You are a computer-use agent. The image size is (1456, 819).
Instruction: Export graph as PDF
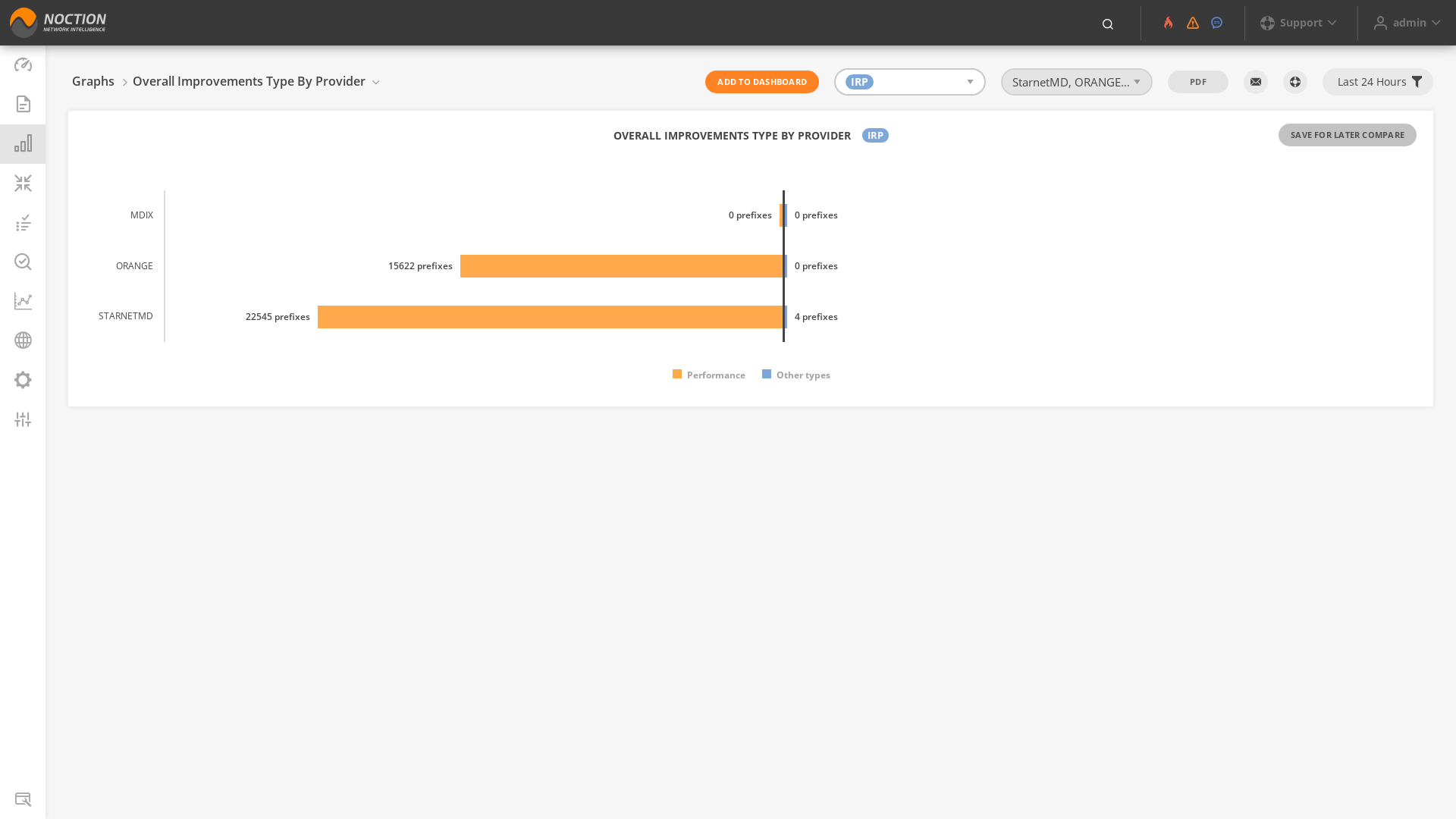click(1198, 82)
